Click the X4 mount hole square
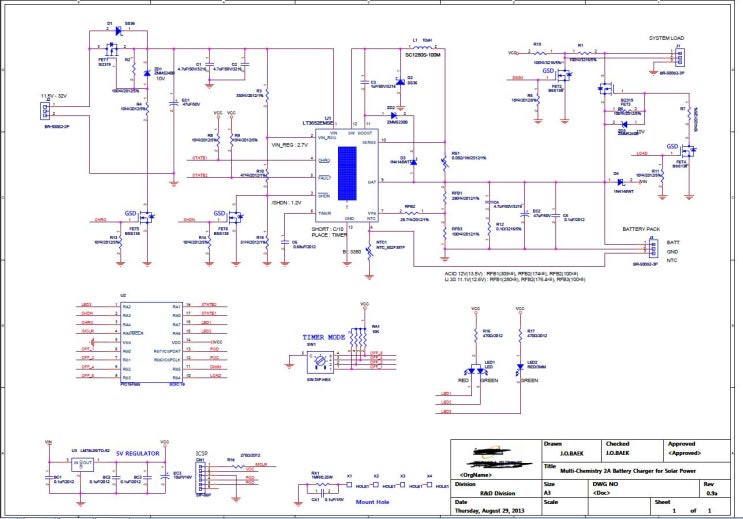The height and width of the screenshot is (519, 743). 430,484
